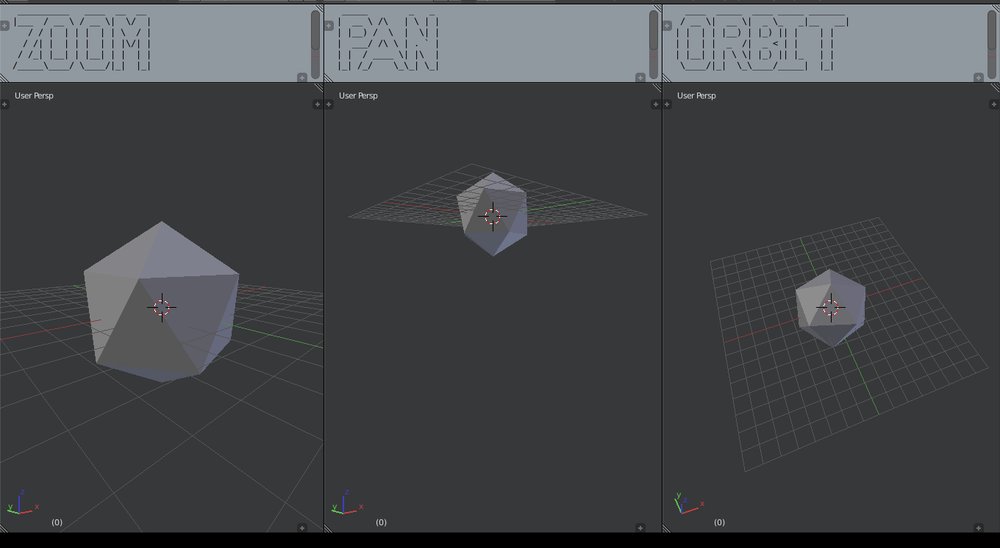Image resolution: width=1000 pixels, height=548 pixels.
Task: Show properties plus at PAN viewport top-right
Action: 656,104
